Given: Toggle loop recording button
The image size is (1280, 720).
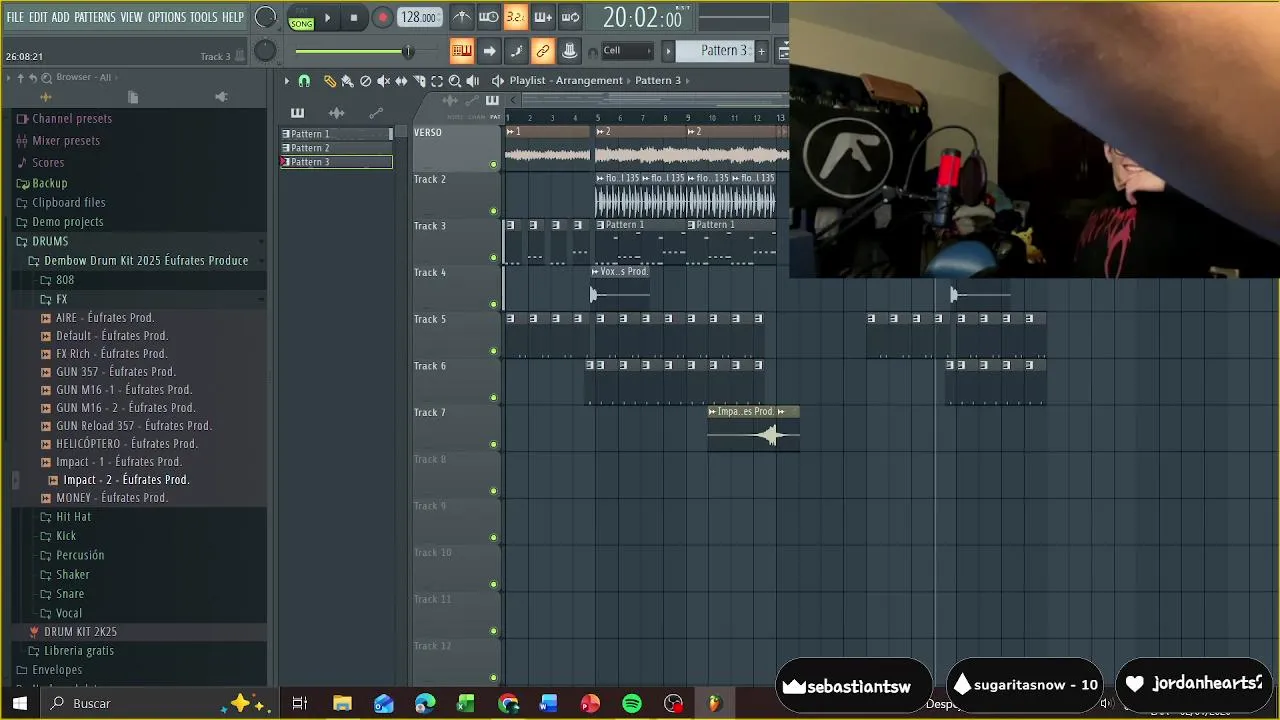Looking at the screenshot, I should (x=570, y=17).
